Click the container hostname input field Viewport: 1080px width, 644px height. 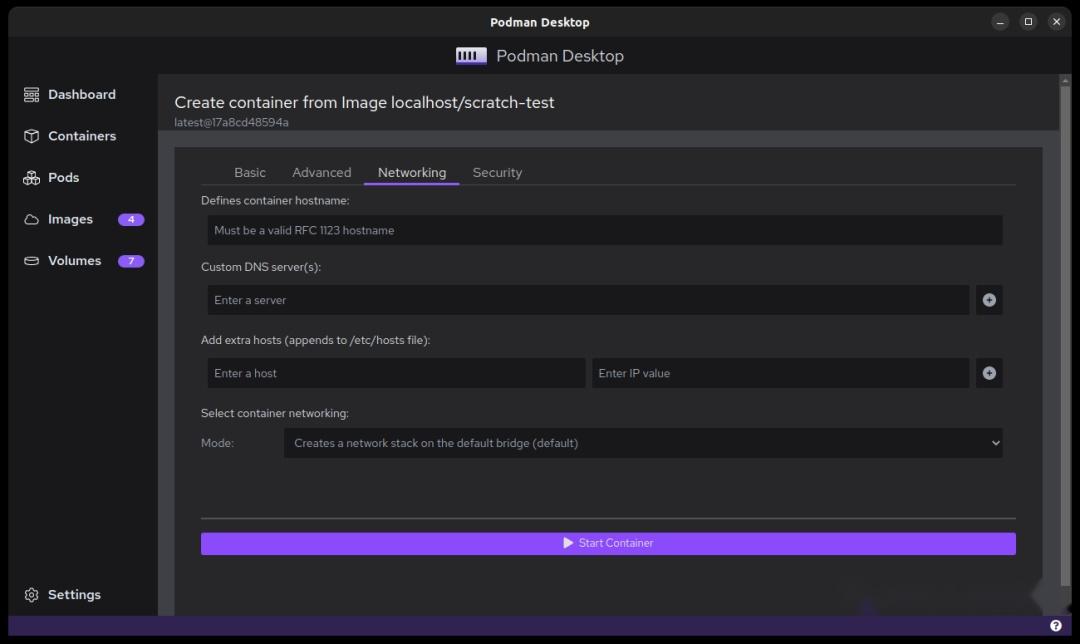point(601,230)
